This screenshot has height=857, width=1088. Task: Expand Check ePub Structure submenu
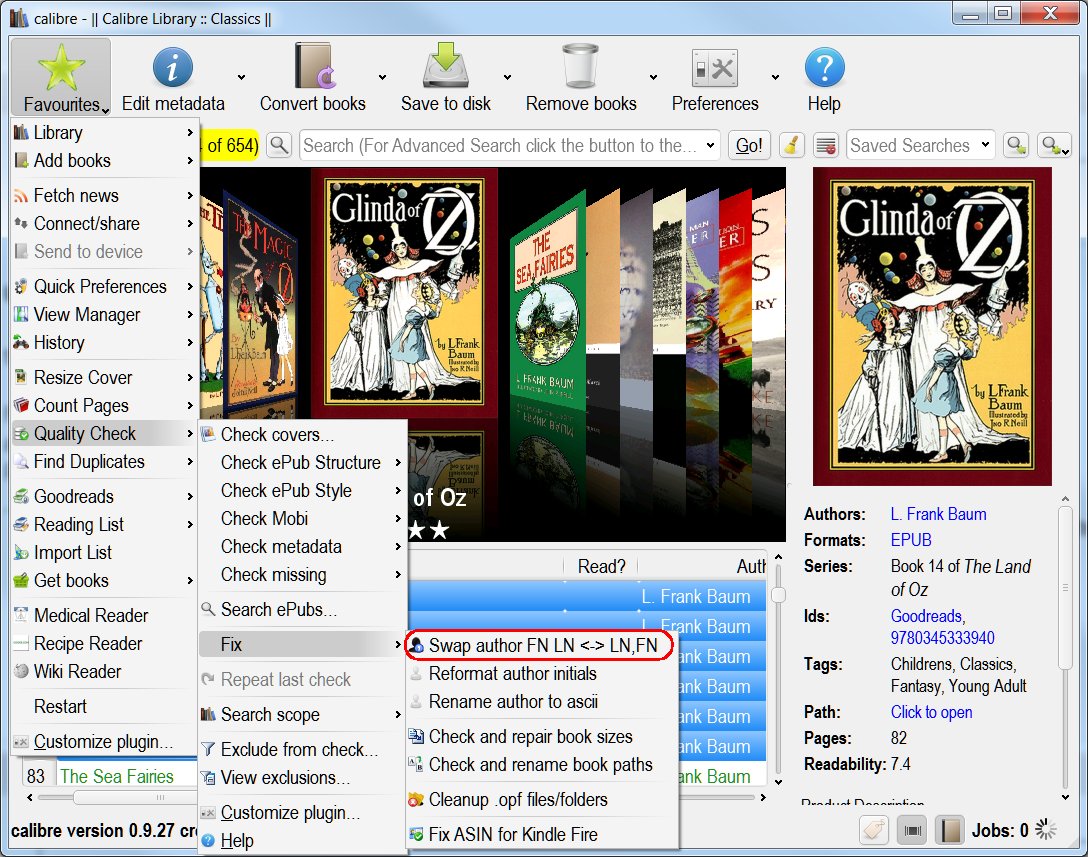(303, 462)
